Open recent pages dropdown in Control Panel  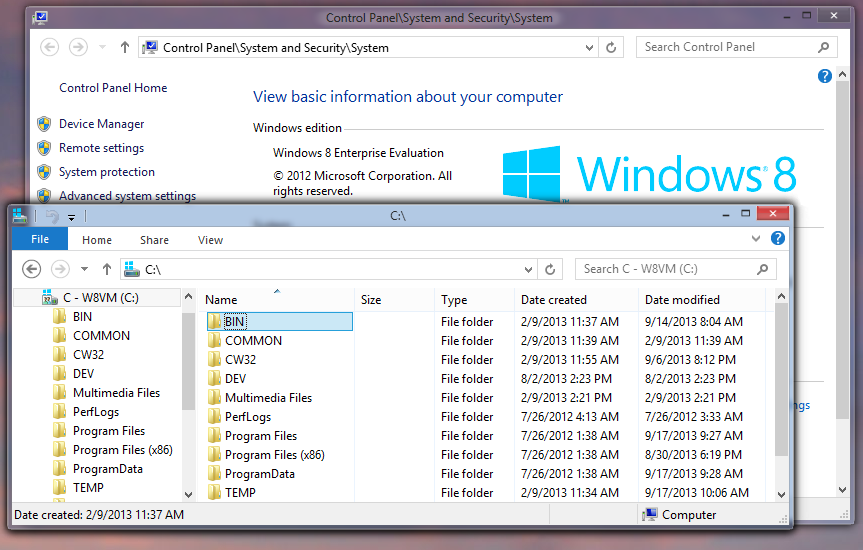click(x=102, y=47)
